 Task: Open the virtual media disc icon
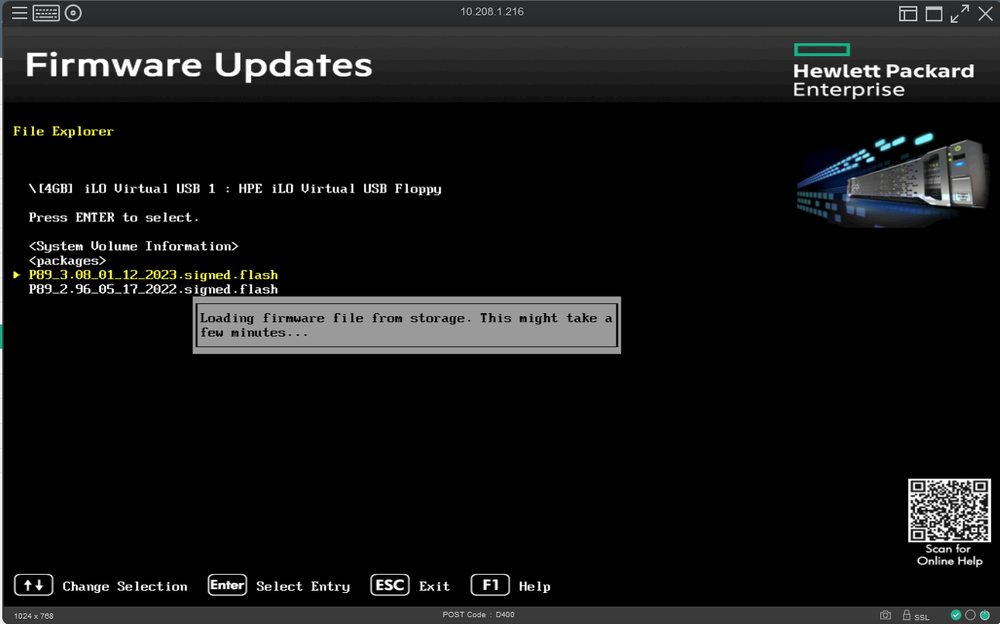pyautogui.click(x=72, y=13)
